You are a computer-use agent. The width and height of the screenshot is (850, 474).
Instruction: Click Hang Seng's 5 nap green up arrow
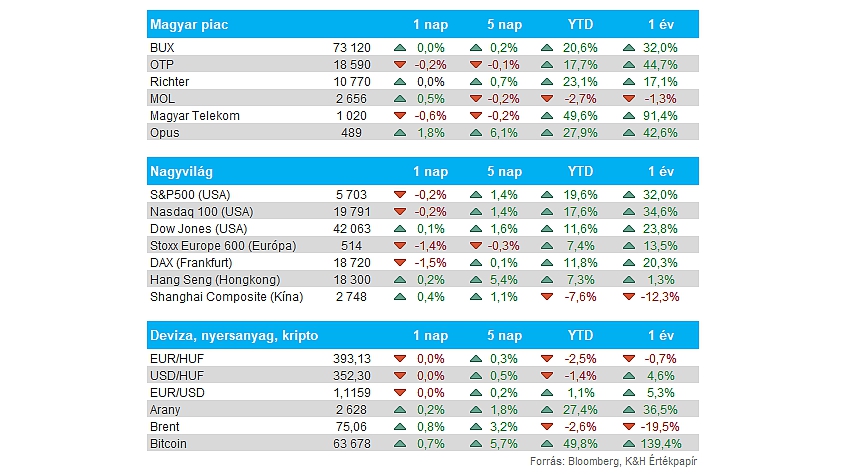474,279
